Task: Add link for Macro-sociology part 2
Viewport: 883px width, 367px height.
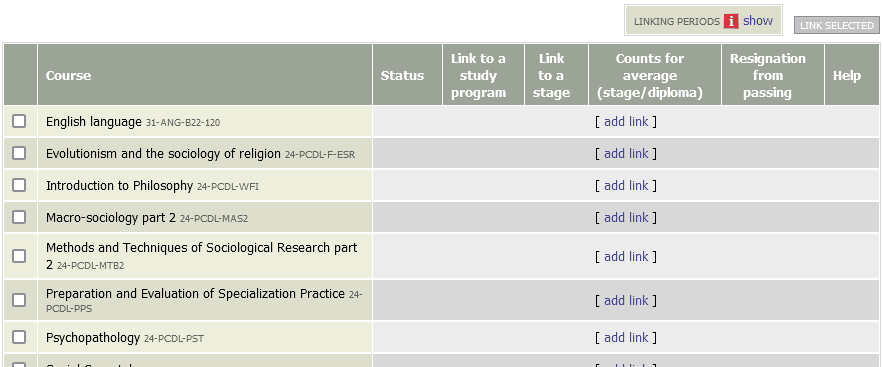Action: pos(626,217)
